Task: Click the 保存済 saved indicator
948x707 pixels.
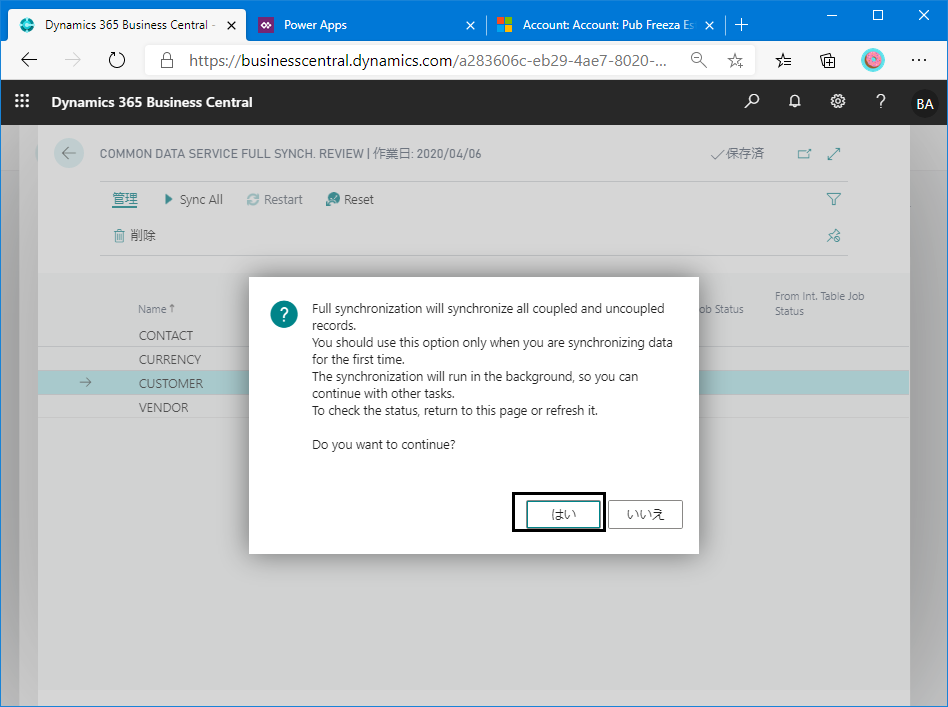Action: 737,154
